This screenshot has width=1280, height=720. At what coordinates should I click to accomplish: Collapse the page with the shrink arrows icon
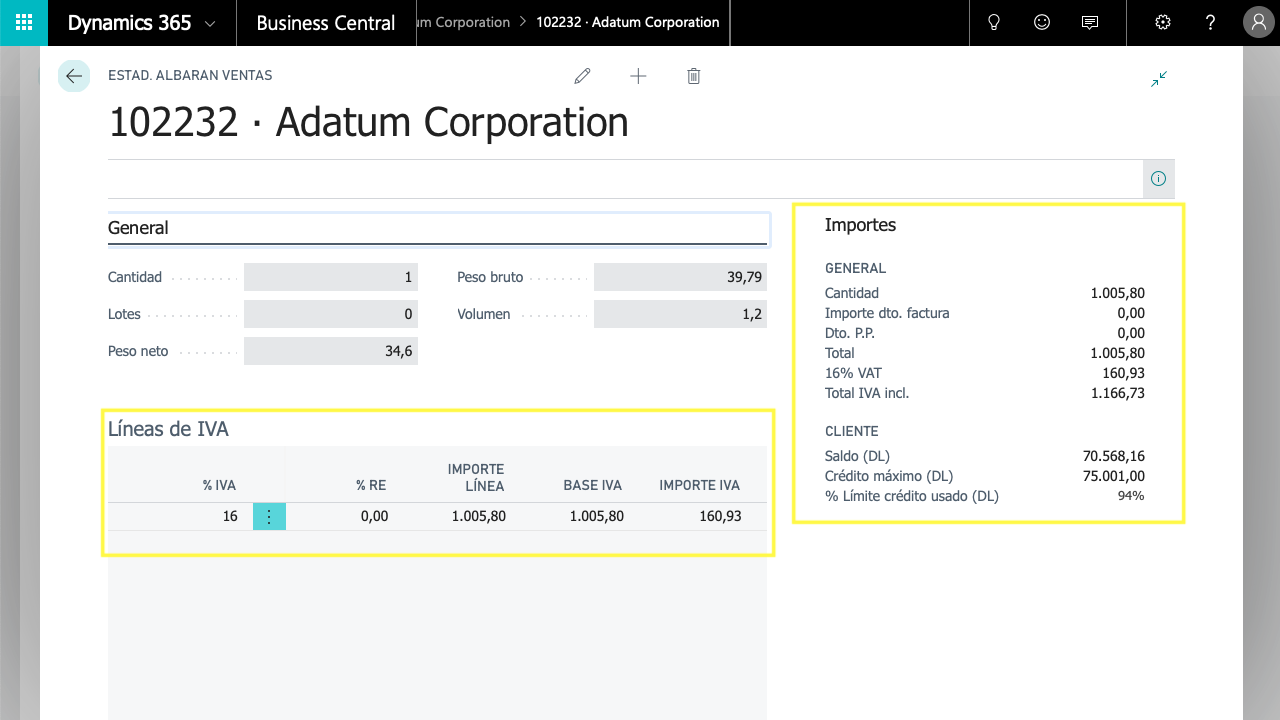[1159, 79]
